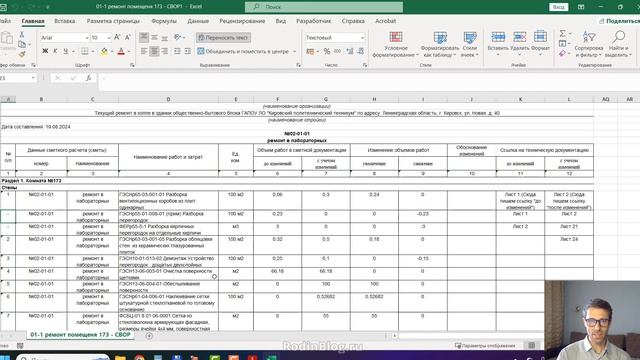Expand font color palette arrow
This screenshot has height=360, width=640.
(129, 51)
